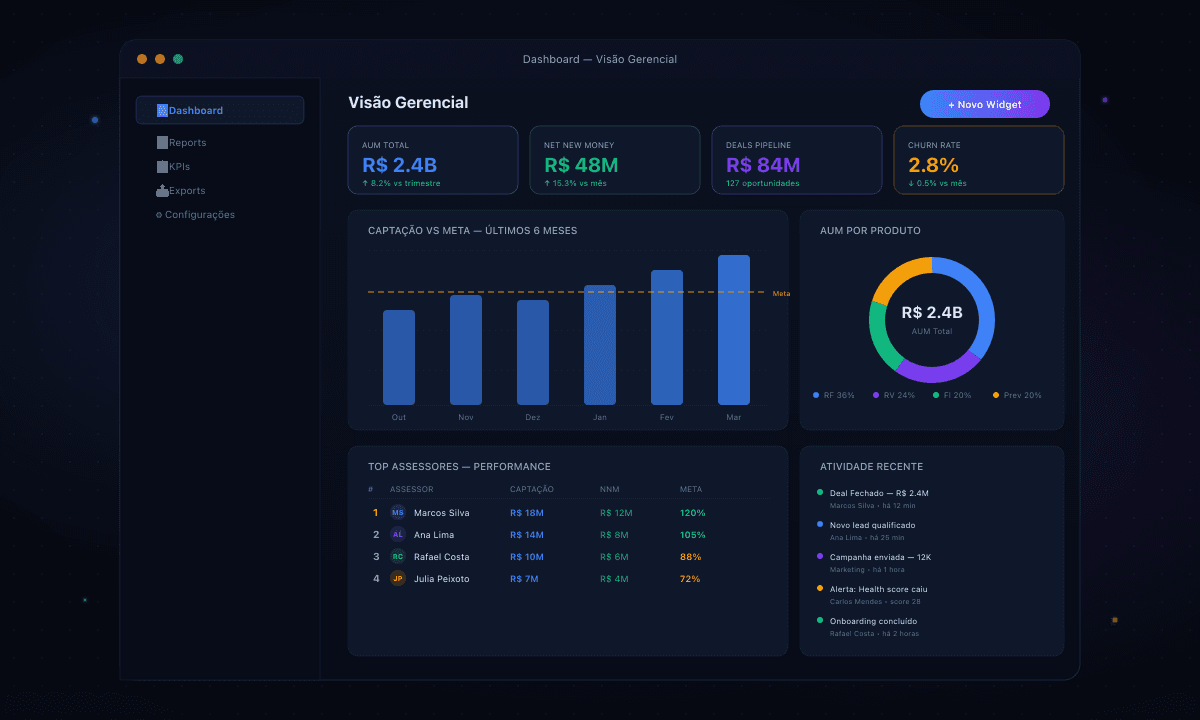Click the + Novo Widget button
Image resolution: width=1200 pixels, height=720 pixels.
[x=984, y=104]
